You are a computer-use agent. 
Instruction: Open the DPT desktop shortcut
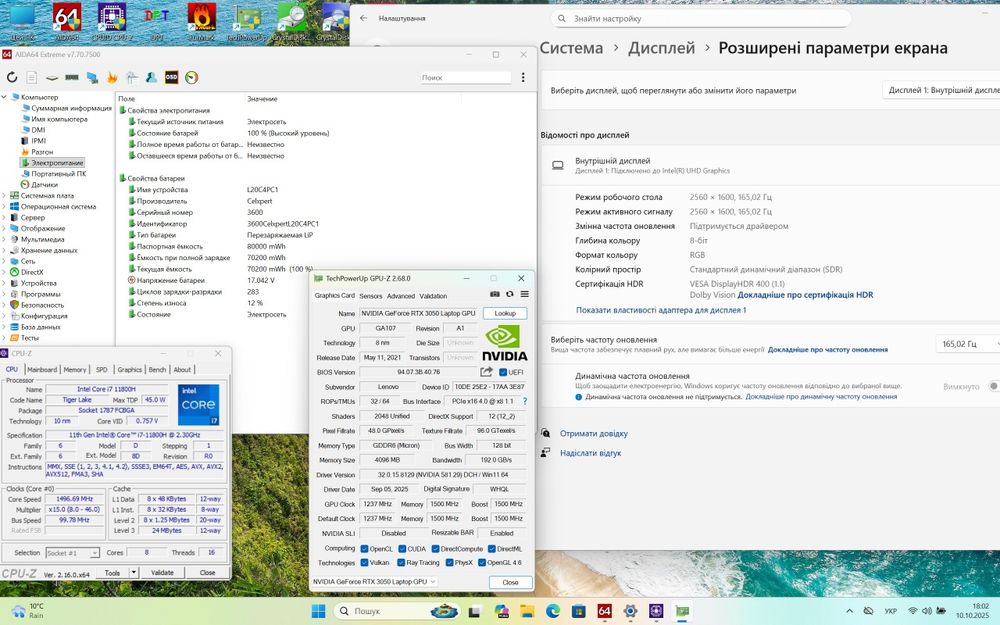click(x=157, y=22)
